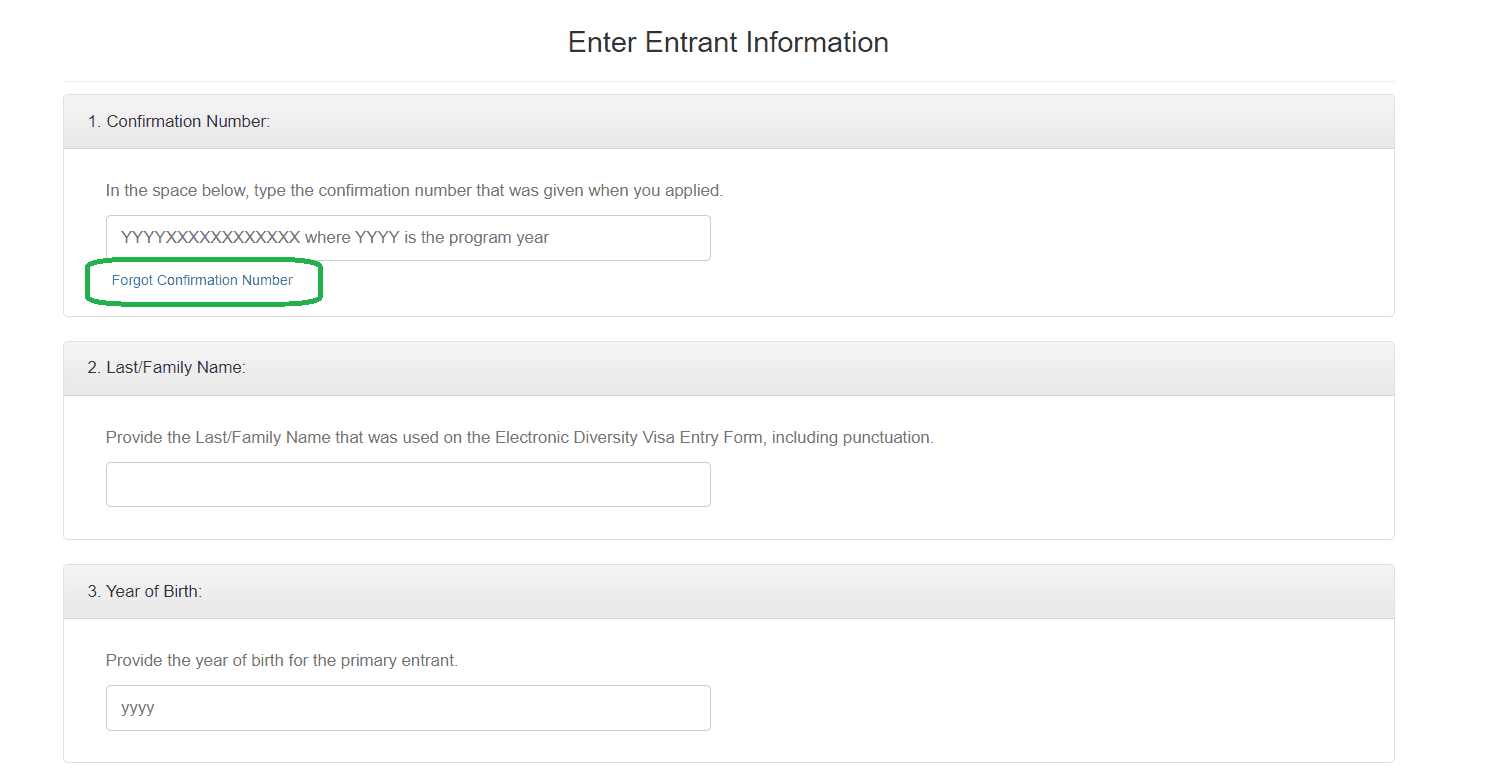
Task: Click the "1. Confirmation Number:" section header
Action: (x=179, y=121)
